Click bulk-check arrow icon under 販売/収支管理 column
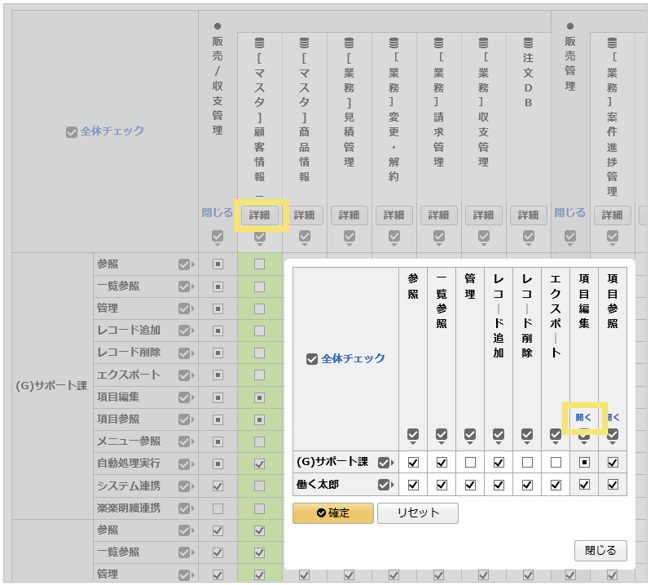The height and width of the screenshot is (585, 651). tap(218, 238)
